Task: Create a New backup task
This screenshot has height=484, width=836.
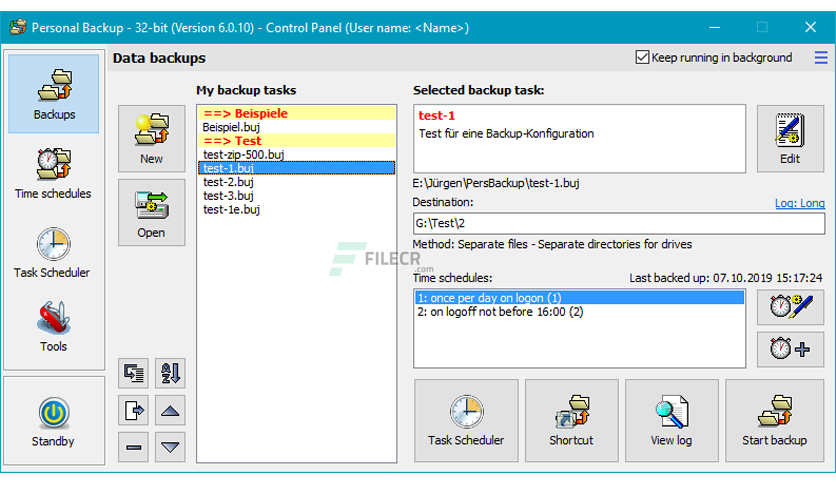Action: click(x=151, y=138)
